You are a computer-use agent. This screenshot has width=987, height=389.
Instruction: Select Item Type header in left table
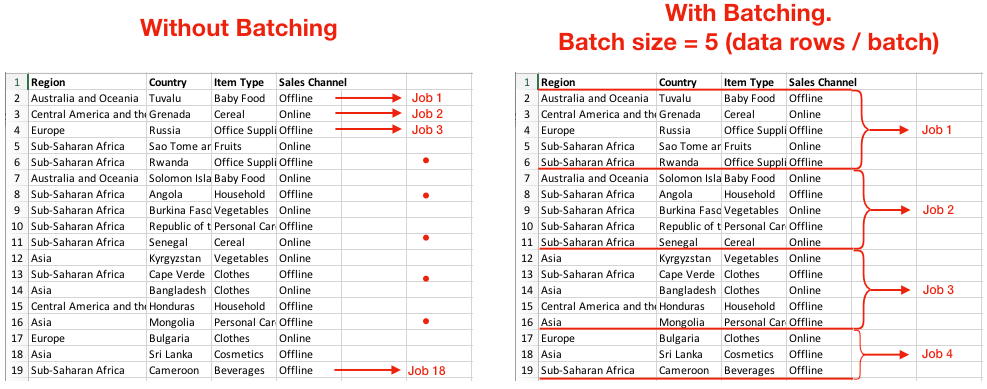click(244, 82)
